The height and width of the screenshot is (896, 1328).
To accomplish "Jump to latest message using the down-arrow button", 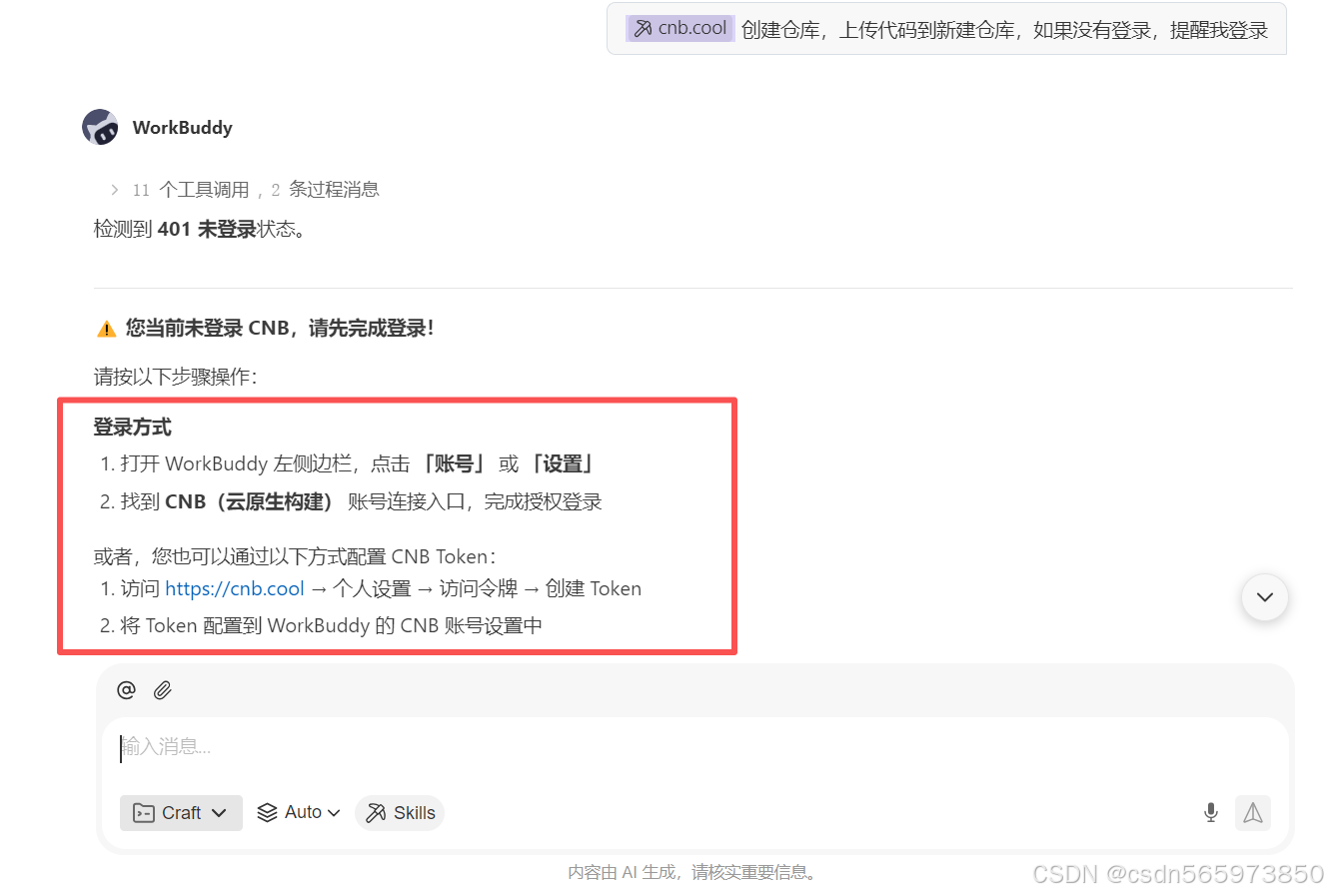I will pyautogui.click(x=1265, y=597).
